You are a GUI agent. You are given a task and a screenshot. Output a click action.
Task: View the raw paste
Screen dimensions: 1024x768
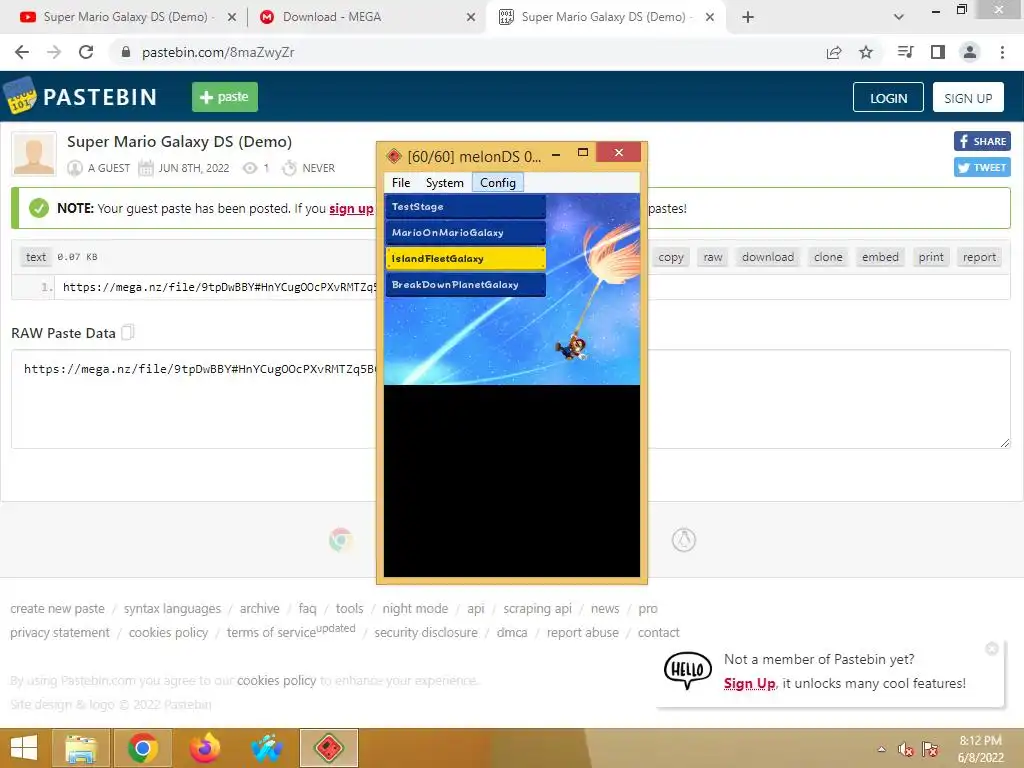coord(712,257)
